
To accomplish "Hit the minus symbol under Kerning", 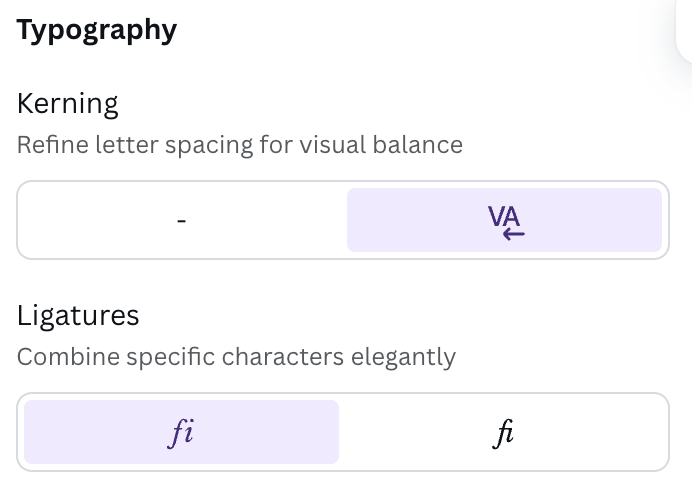I will tap(181, 220).
